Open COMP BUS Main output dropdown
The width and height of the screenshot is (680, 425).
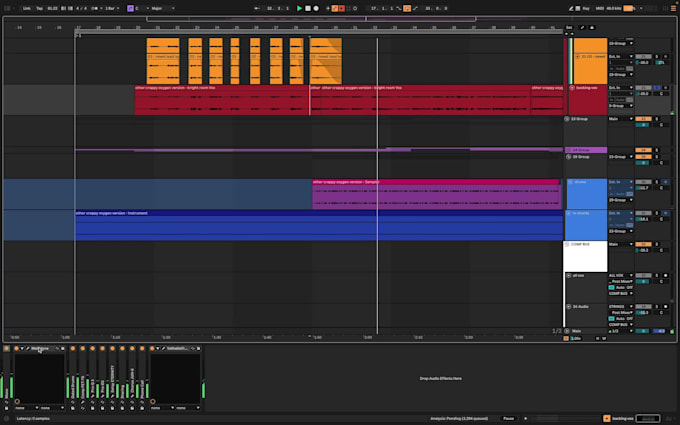tap(621, 244)
